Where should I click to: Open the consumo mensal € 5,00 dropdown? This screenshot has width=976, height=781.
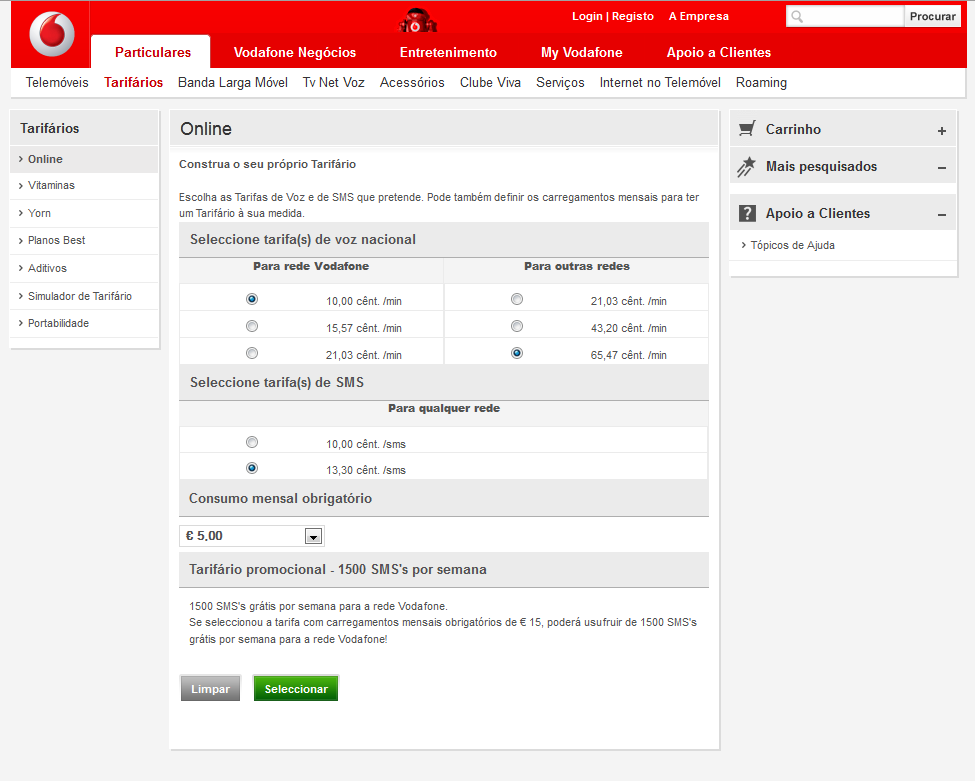pyautogui.click(x=313, y=535)
